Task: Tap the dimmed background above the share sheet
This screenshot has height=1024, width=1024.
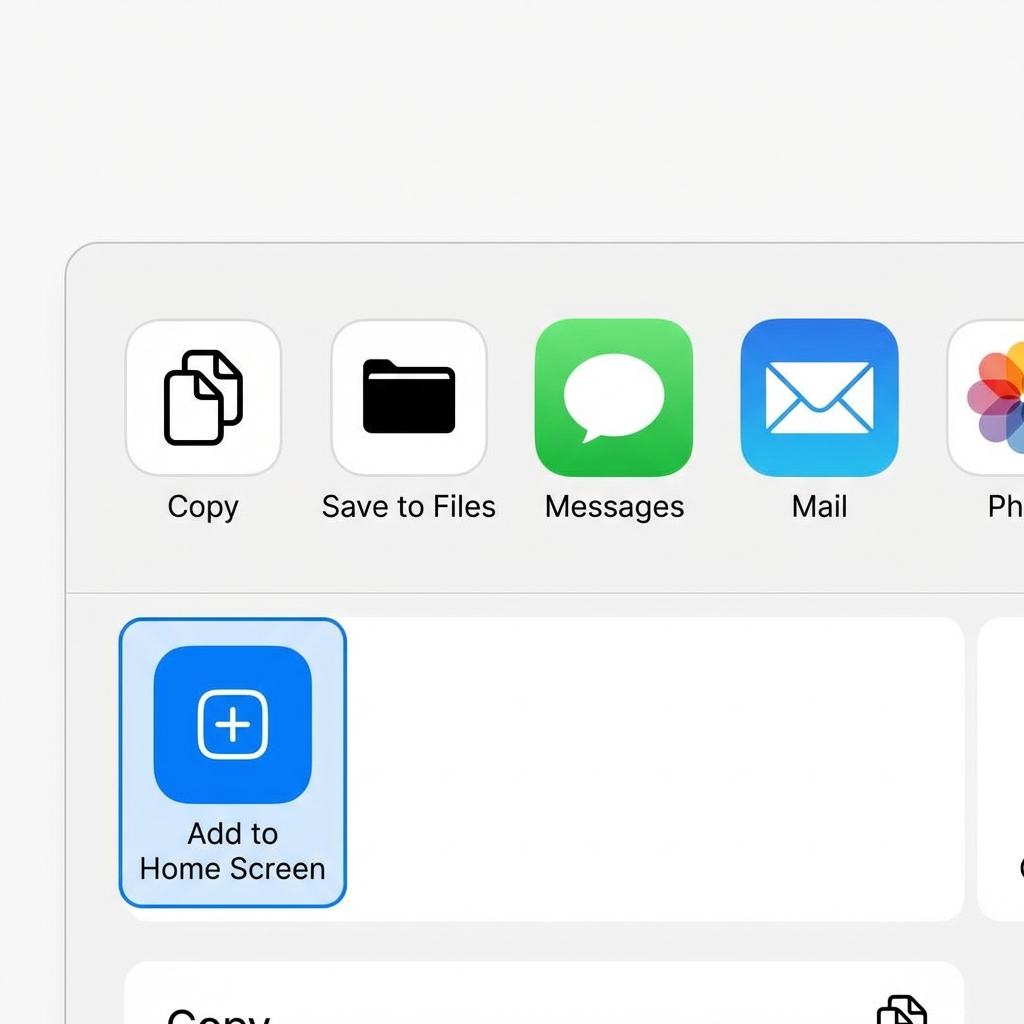Action: [512, 120]
